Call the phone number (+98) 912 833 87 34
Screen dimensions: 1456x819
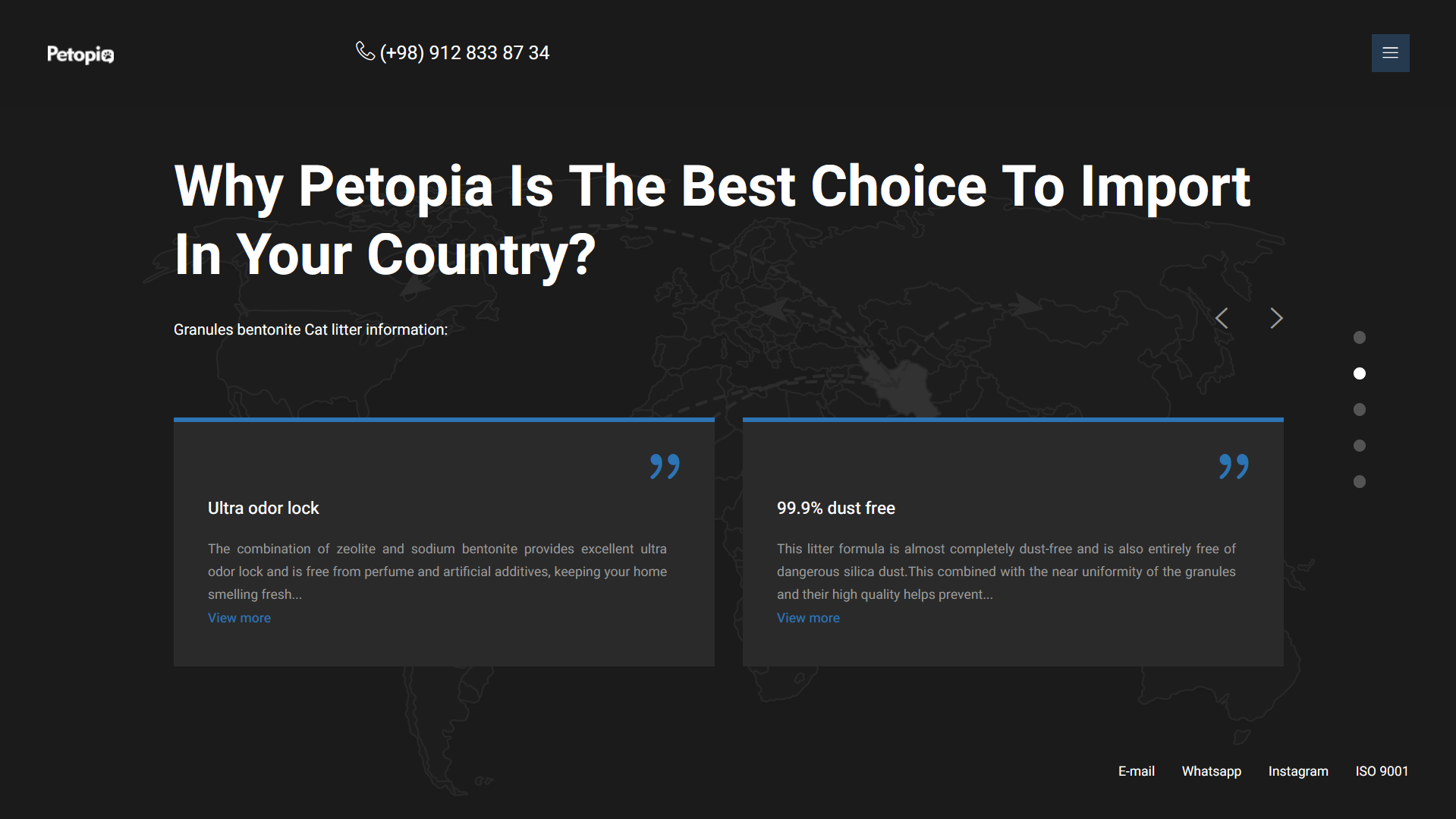(x=464, y=53)
